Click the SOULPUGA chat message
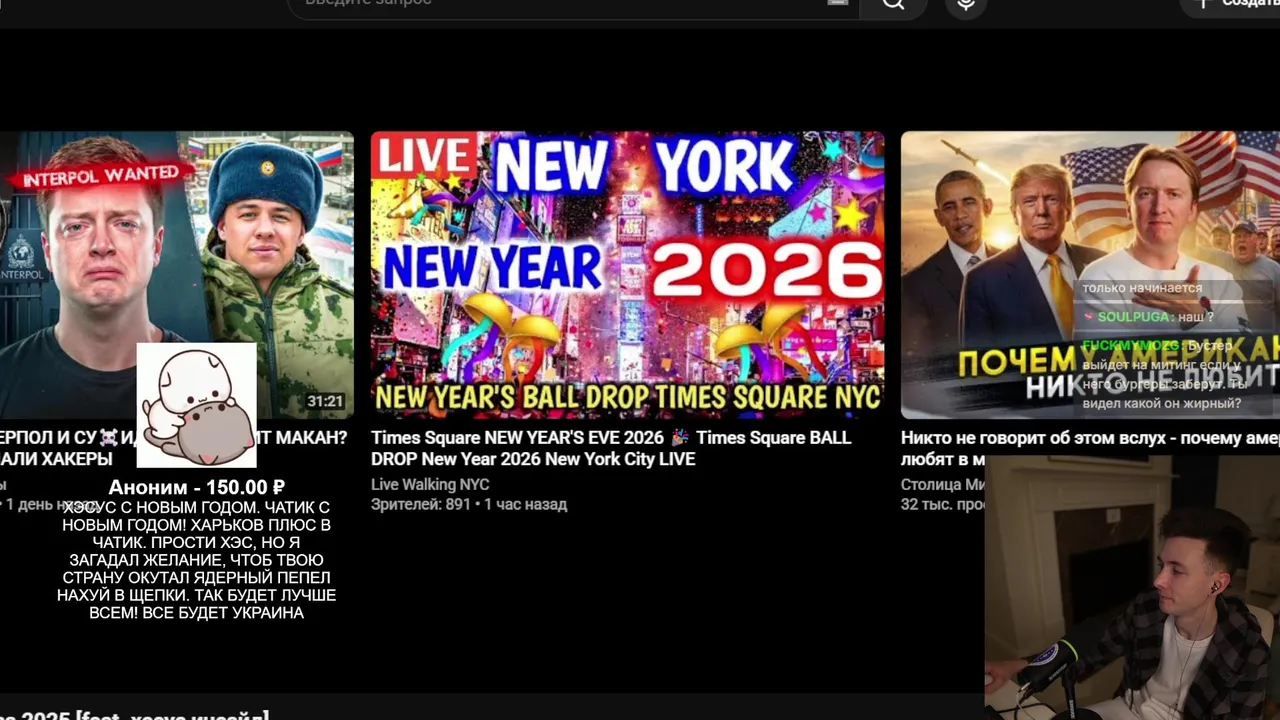The height and width of the screenshot is (720, 1280). click(x=1148, y=317)
